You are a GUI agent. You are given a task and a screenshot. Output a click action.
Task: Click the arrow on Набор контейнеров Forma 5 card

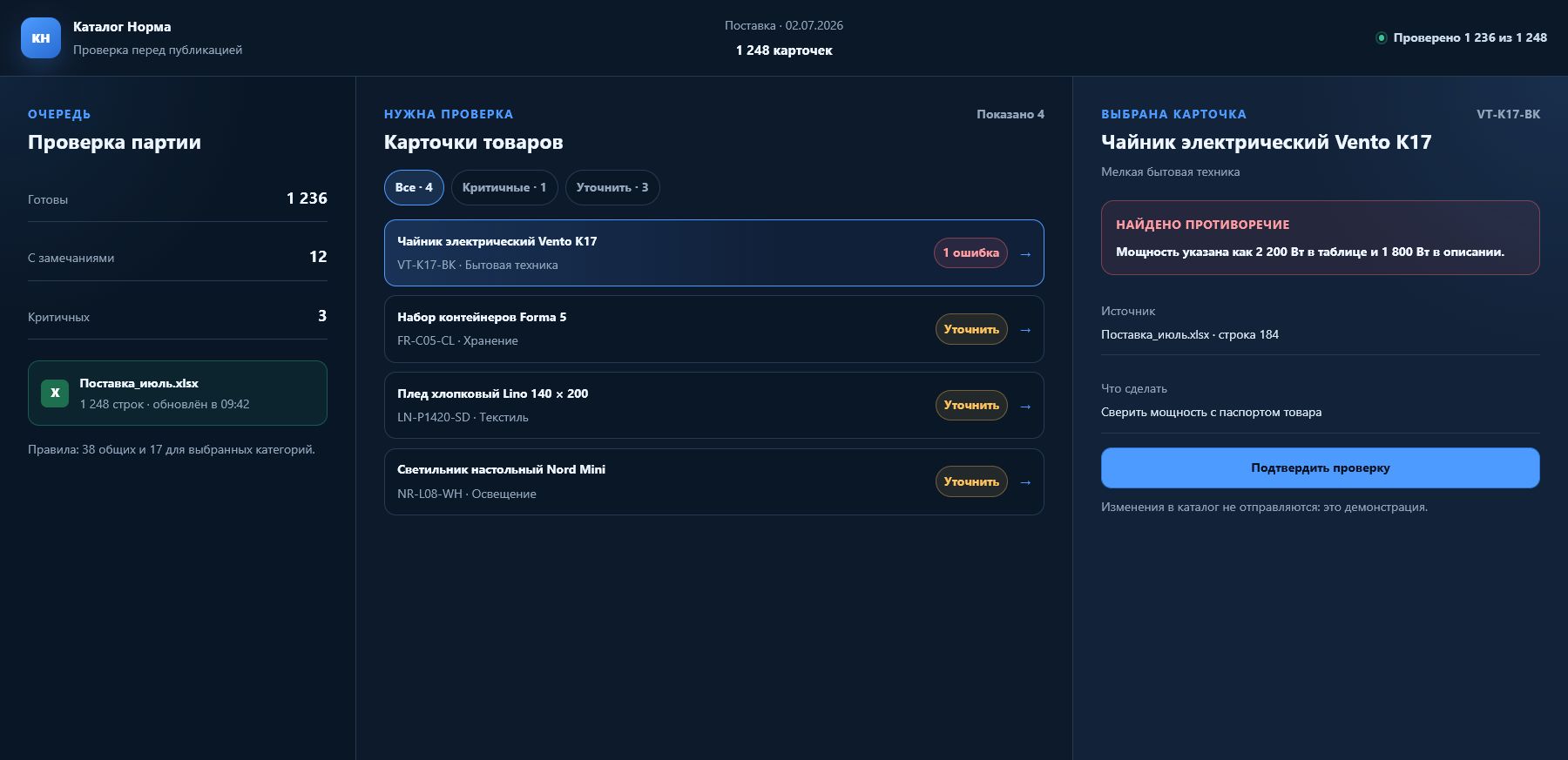[x=1025, y=329]
